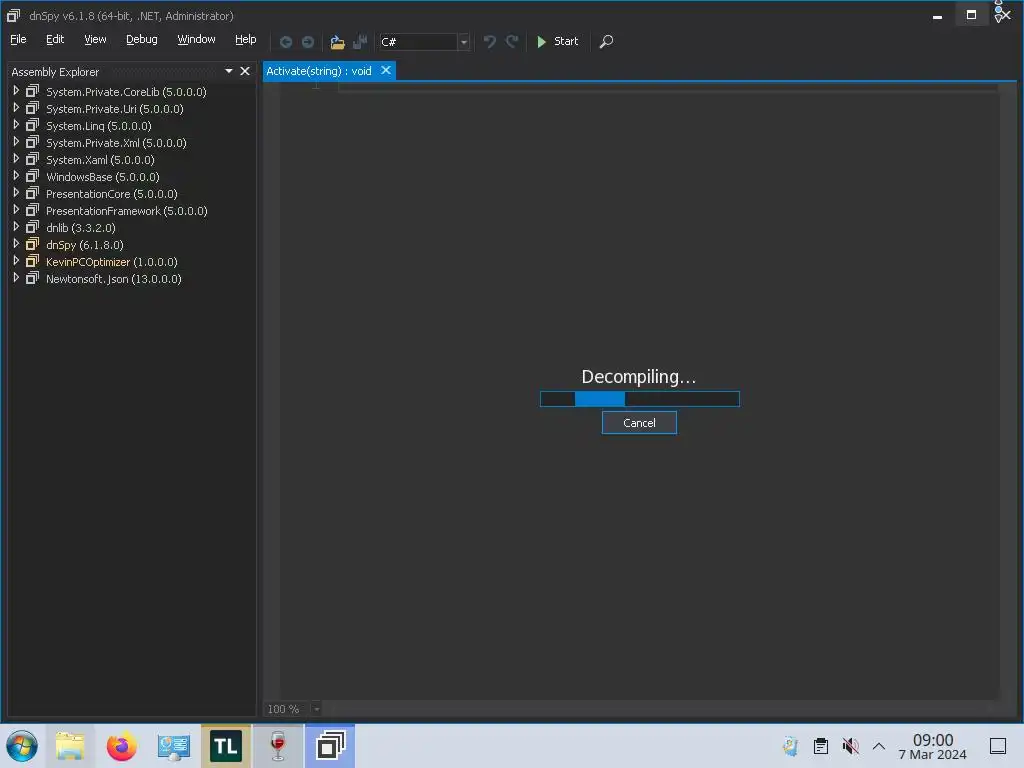Open File Explorer from taskbar
Image resolution: width=1024 pixels, height=768 pixels.
click(x=70, y=746)
